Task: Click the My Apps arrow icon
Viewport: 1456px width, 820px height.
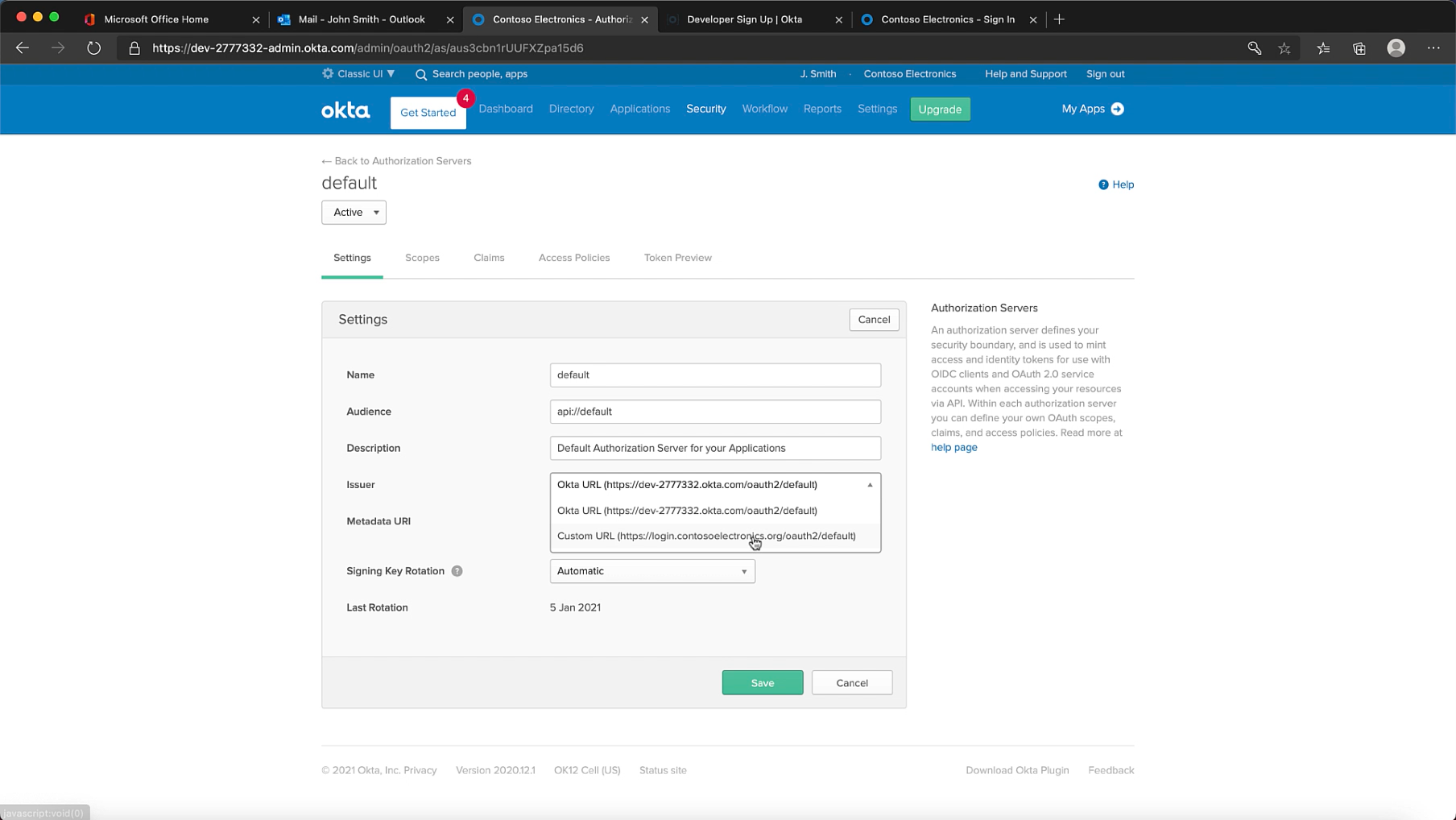Action: click(1117, 109)
